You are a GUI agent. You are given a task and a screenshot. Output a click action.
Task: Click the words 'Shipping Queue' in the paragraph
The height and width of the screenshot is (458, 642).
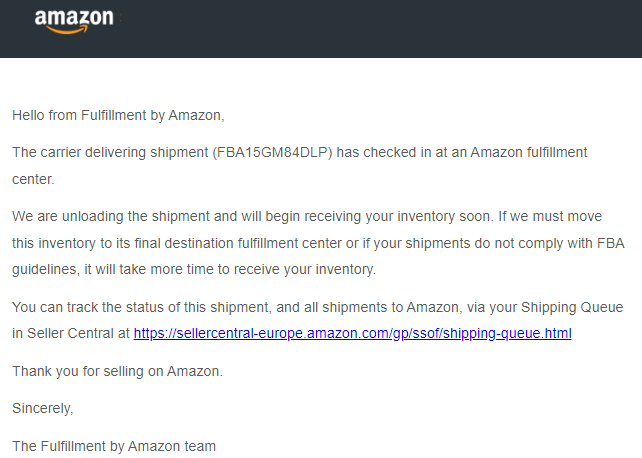point(572,307)
